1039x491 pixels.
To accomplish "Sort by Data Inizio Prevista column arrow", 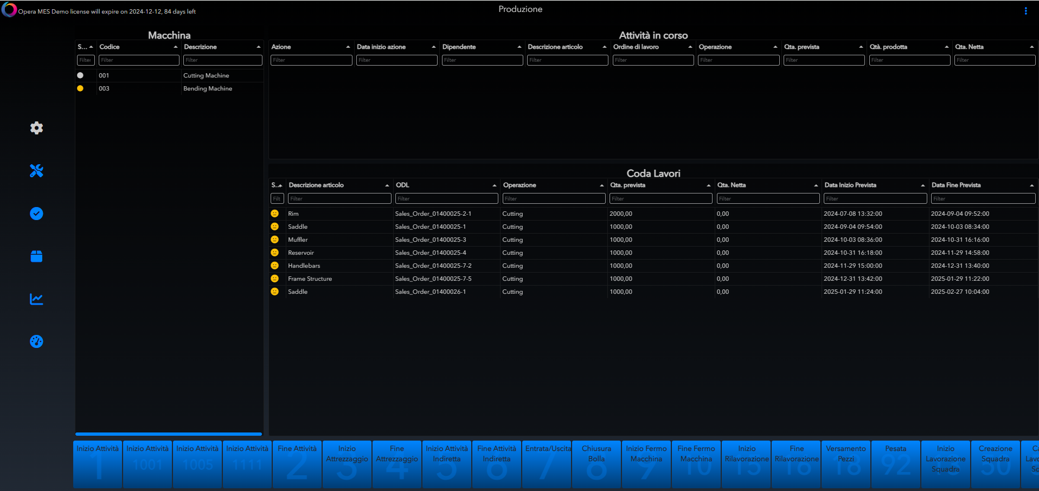I will 922,185.
